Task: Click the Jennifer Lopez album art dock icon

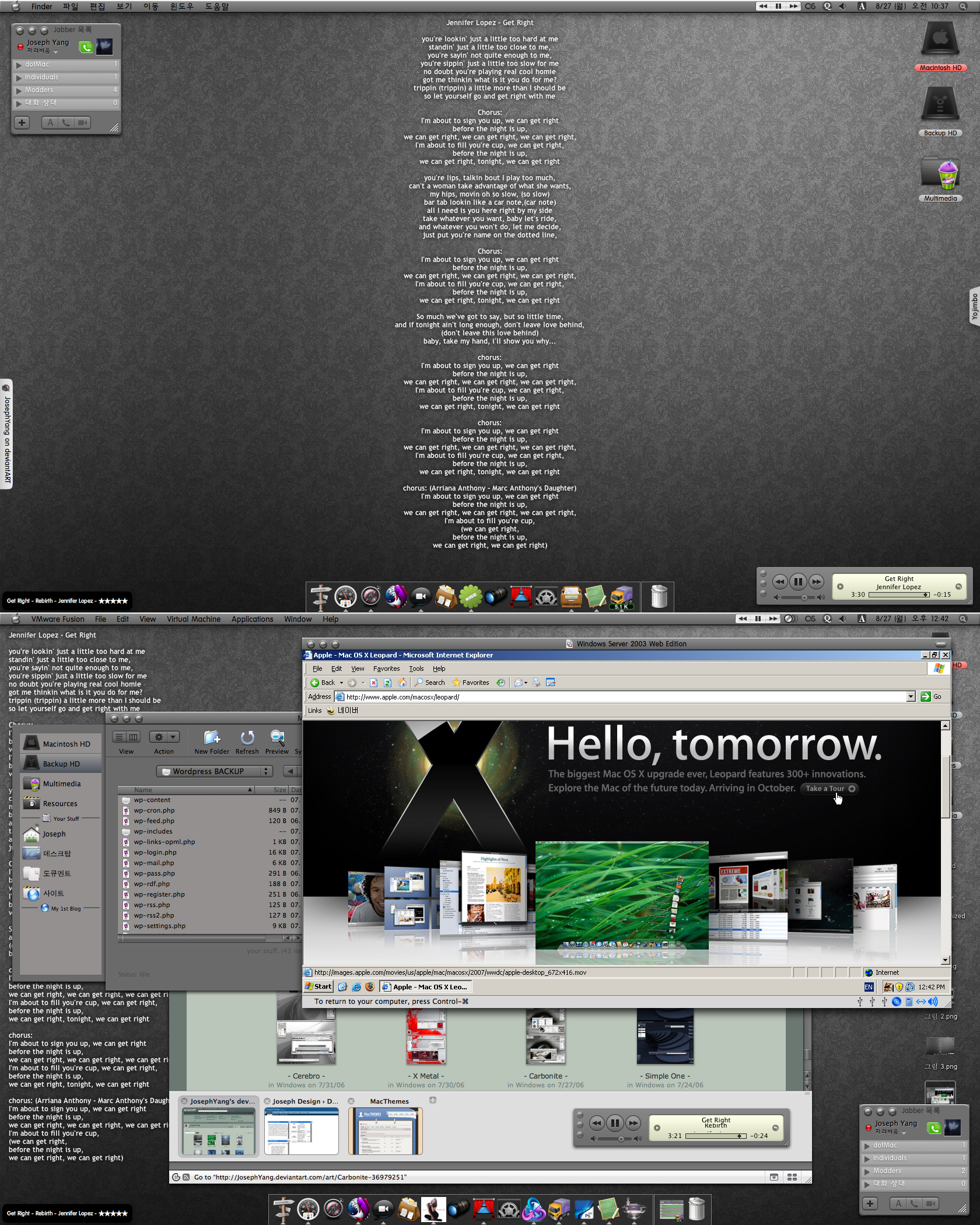Action: pyautogui.click(x=433, y=1209)
